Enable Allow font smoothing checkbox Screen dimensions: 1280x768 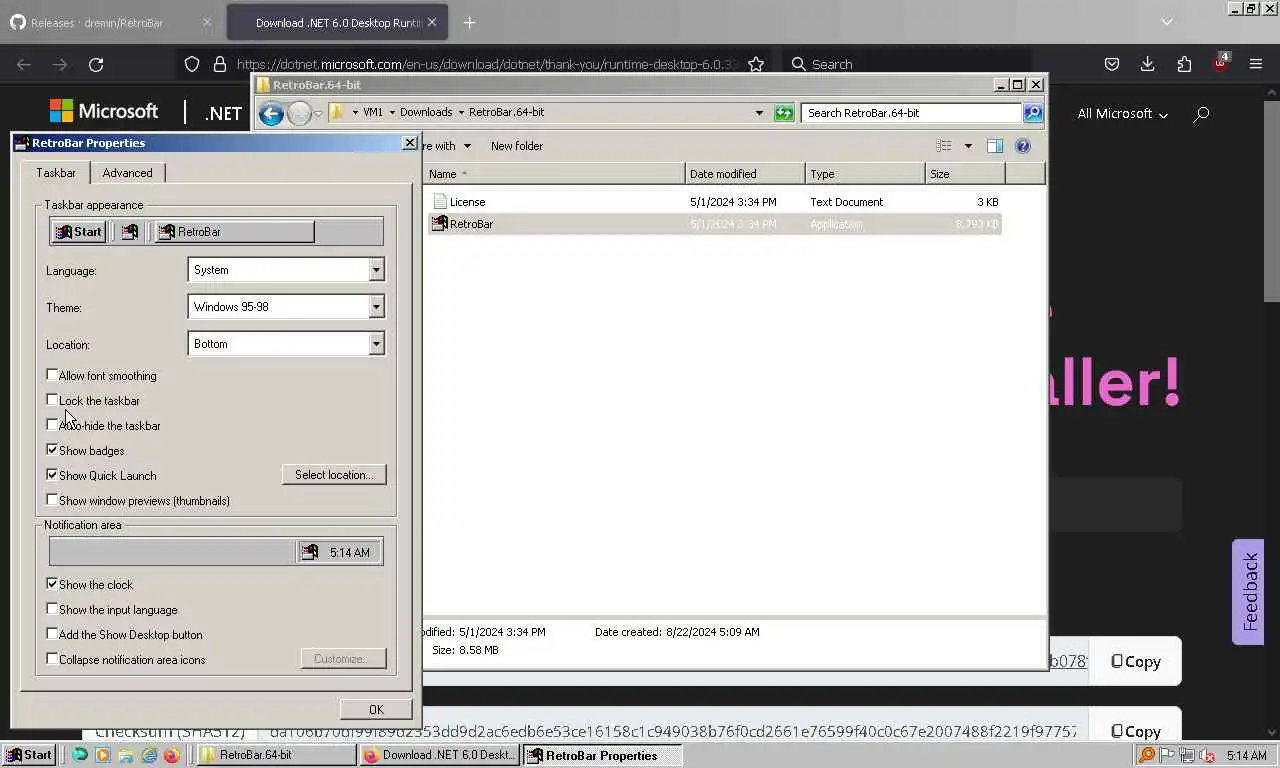52,375
